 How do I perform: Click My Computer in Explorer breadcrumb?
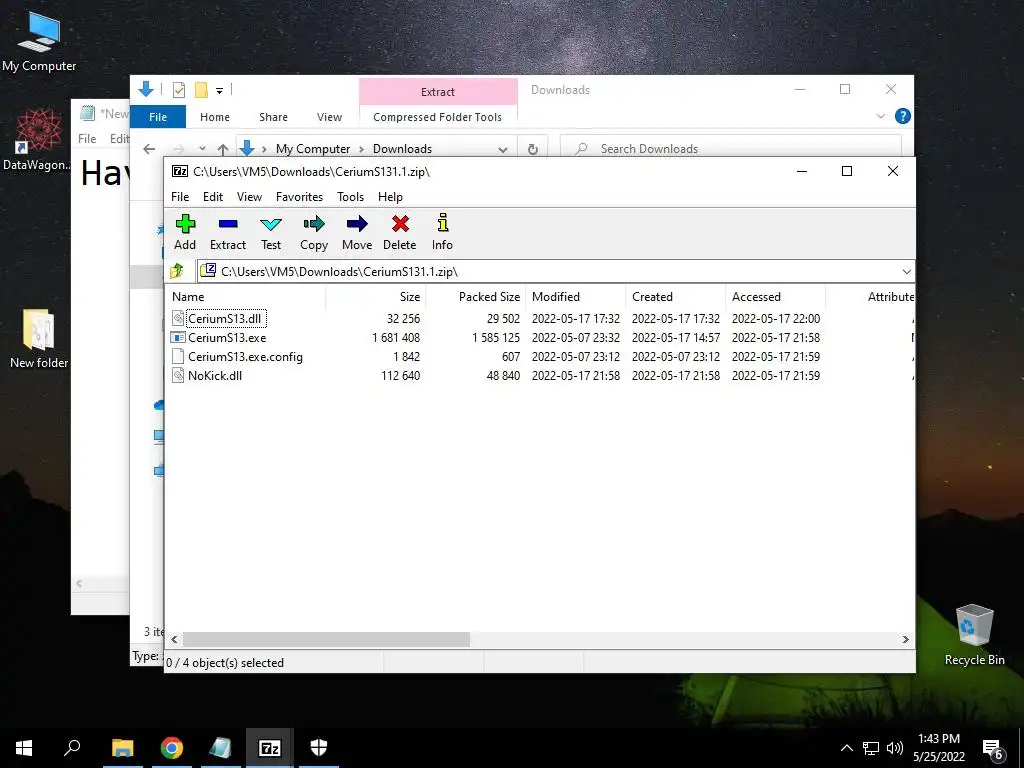click(x=313, y=149)
